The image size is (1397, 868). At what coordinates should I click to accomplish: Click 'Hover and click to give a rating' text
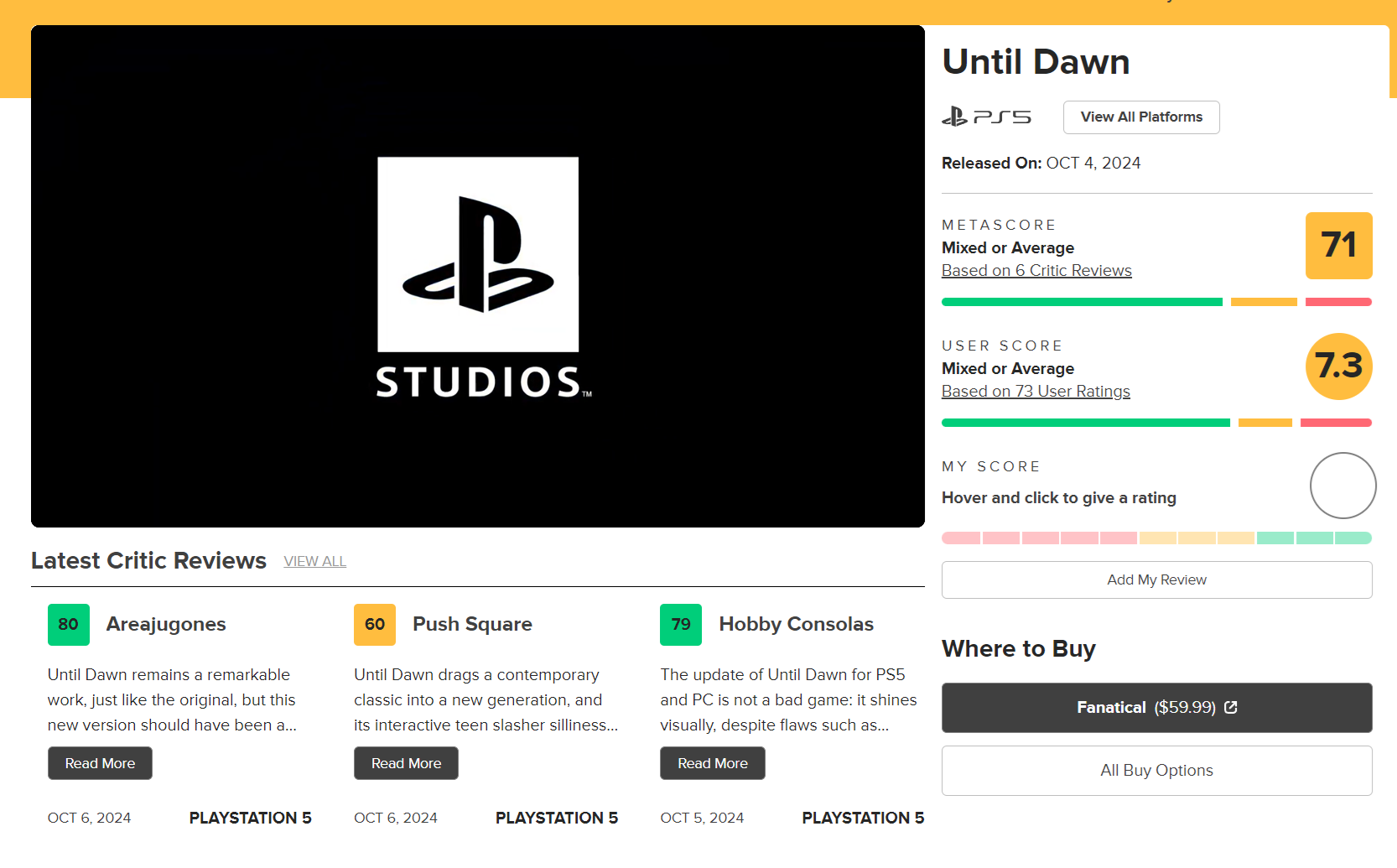coord(1059,498)
